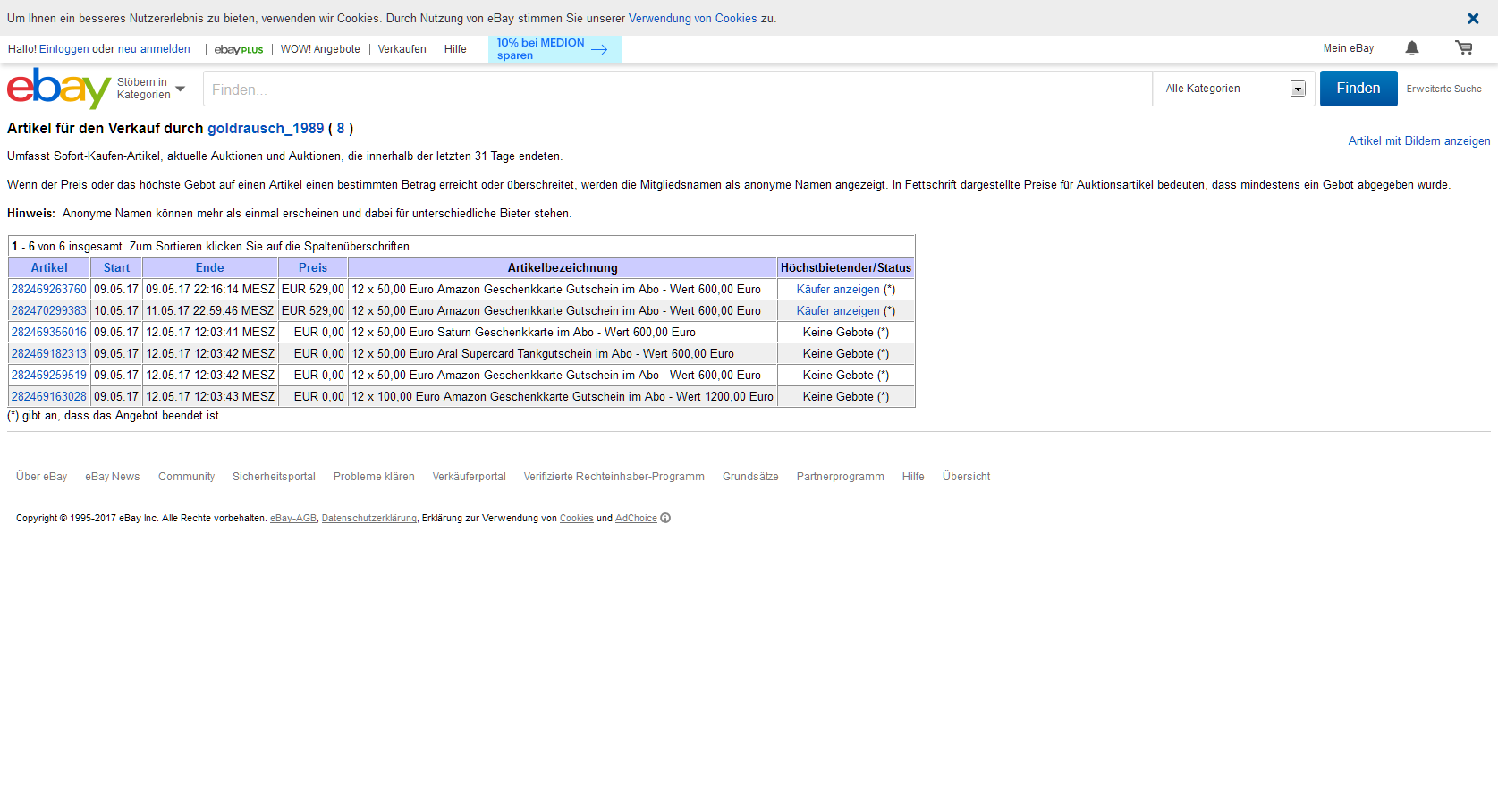
Task: Open eBay-AGB link
Action: [293, 519]
